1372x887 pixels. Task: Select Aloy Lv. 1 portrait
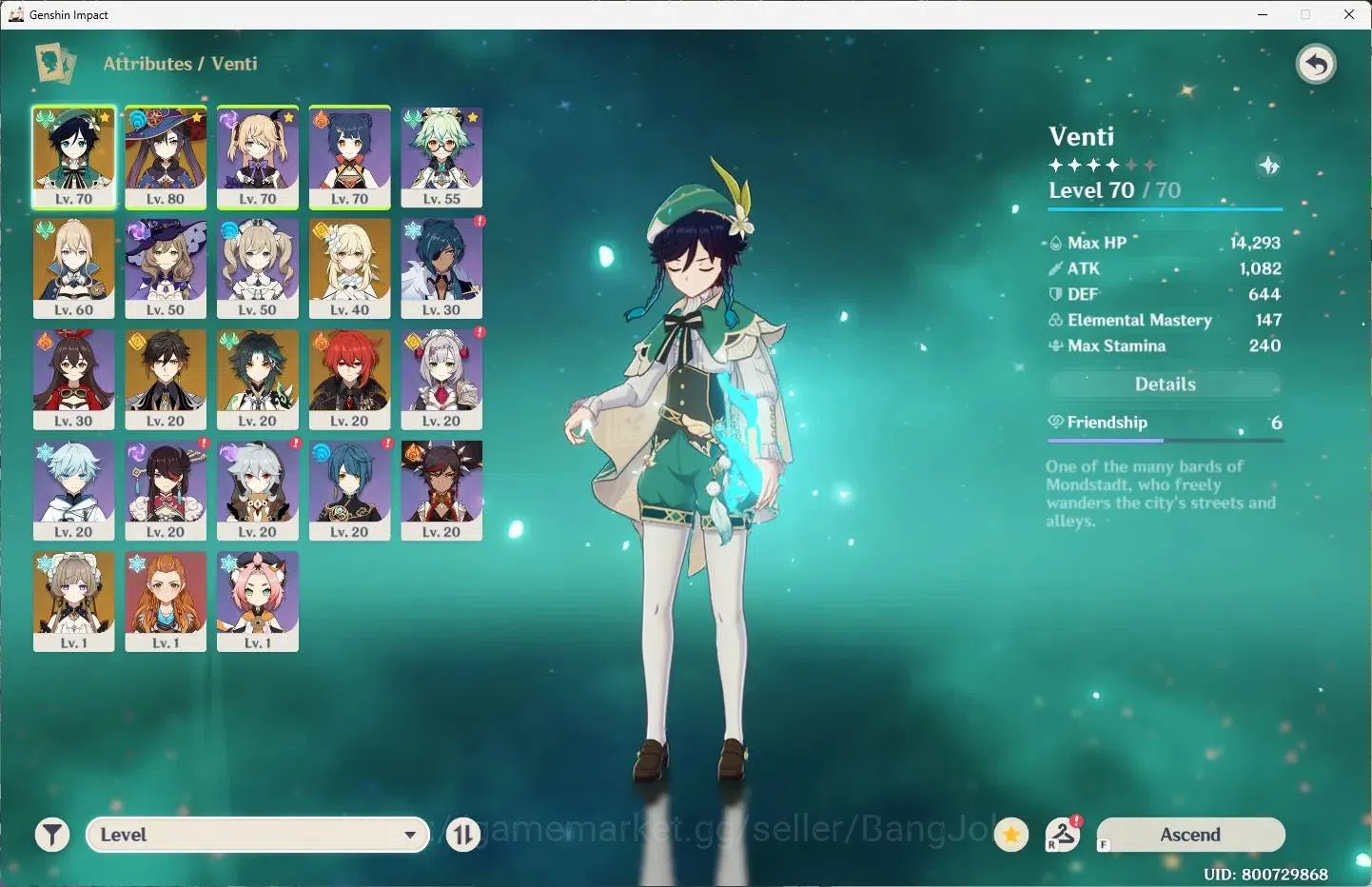(x=166, y=601)
